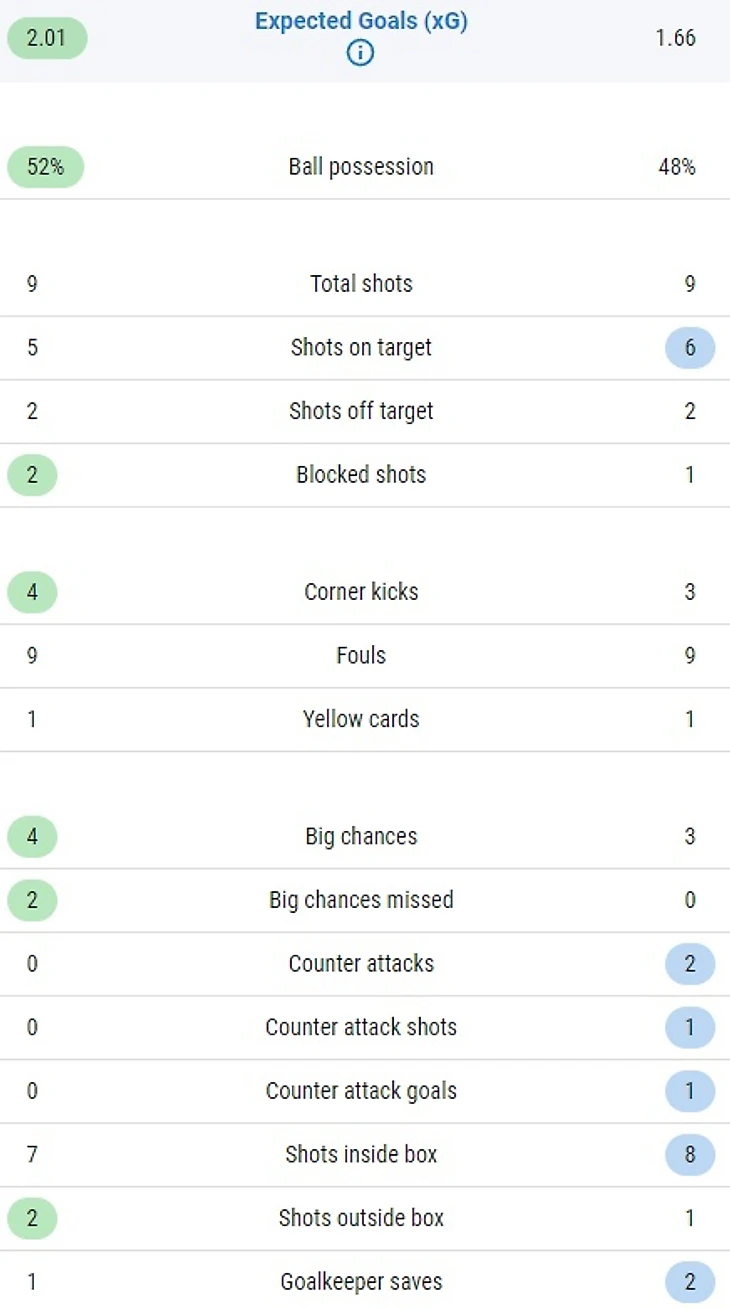Click the blue 2 counter attacks badge
Screen dimensions: 730x1308
pyautogui.click(x=690, y=964)
